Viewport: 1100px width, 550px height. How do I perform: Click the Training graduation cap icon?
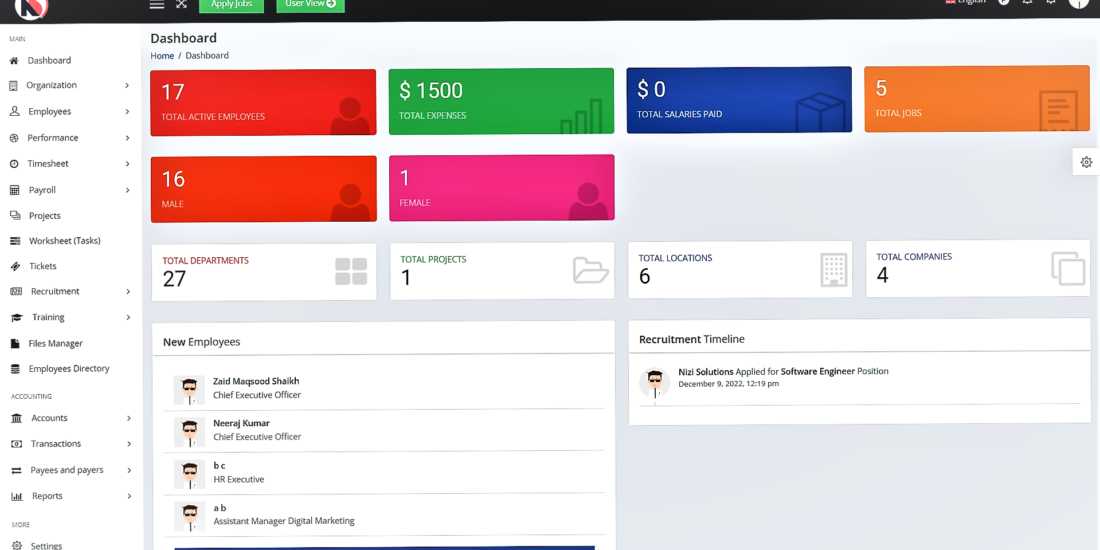click(x=17, y=318)
